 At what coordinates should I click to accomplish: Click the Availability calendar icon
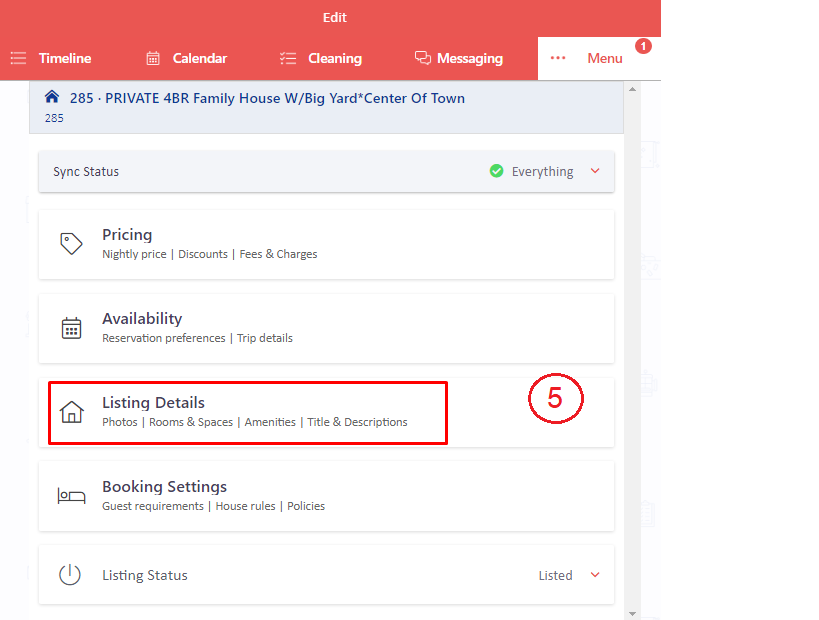[x=72, y=328]
